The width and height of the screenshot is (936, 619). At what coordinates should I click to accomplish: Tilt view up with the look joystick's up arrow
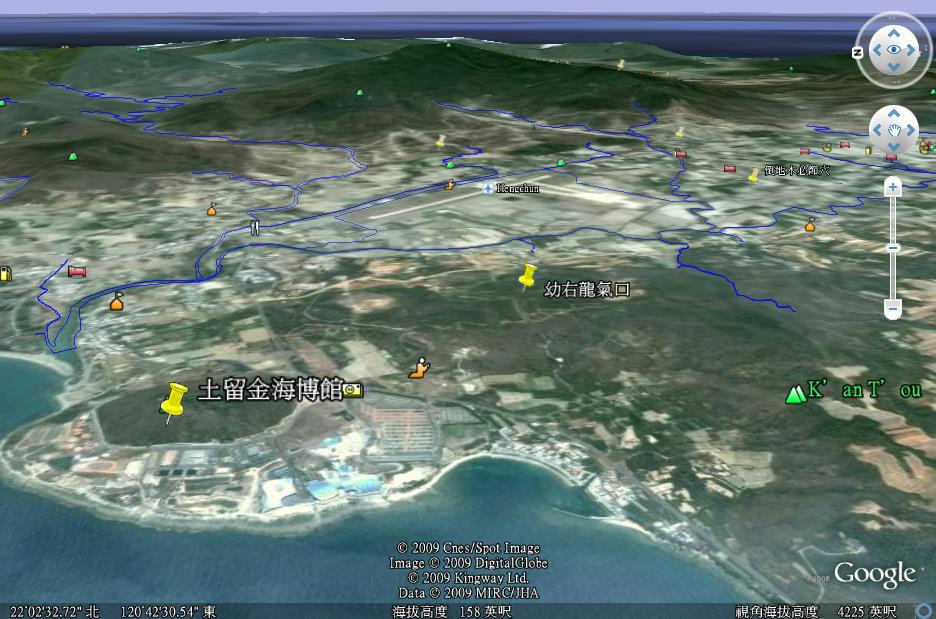(894, 30)
